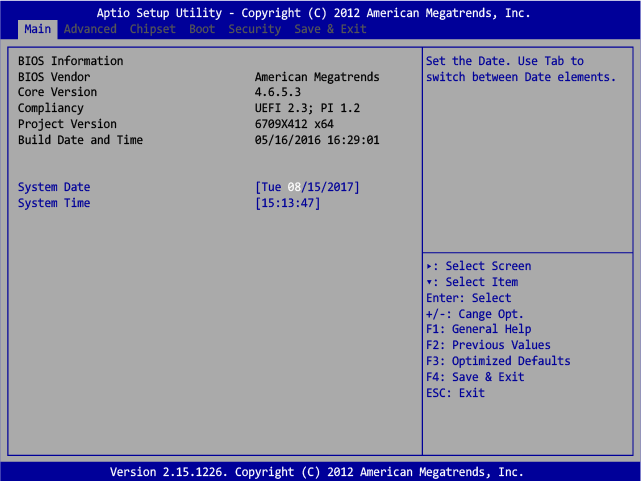Select the Main tab

[x=38, y=29]
